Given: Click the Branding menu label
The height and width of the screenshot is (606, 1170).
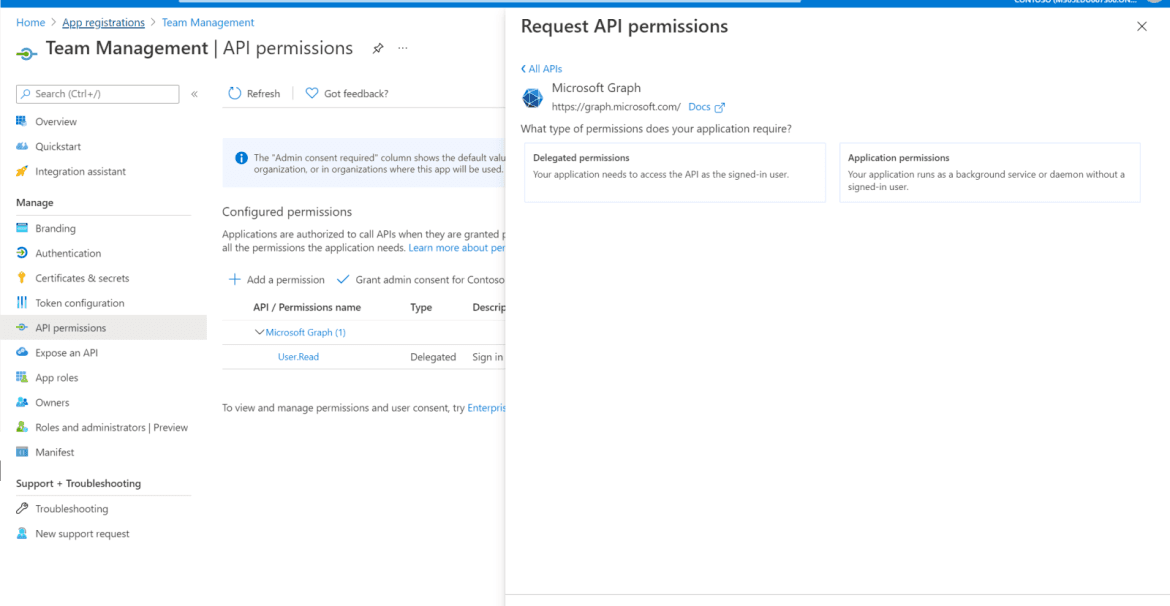Looking at the screenshot, I should [x=55, y=228].
